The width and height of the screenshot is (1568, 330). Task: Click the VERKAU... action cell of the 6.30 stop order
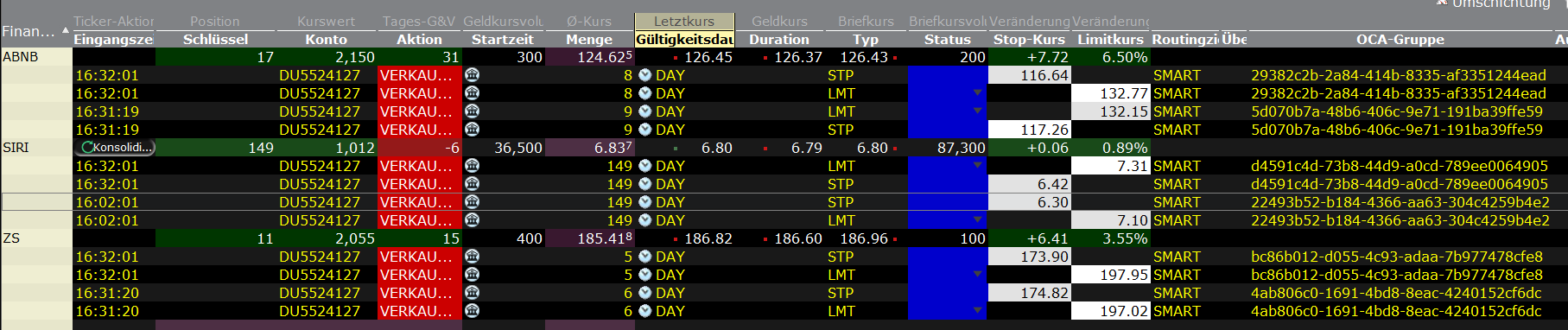(x=420, y=202)
